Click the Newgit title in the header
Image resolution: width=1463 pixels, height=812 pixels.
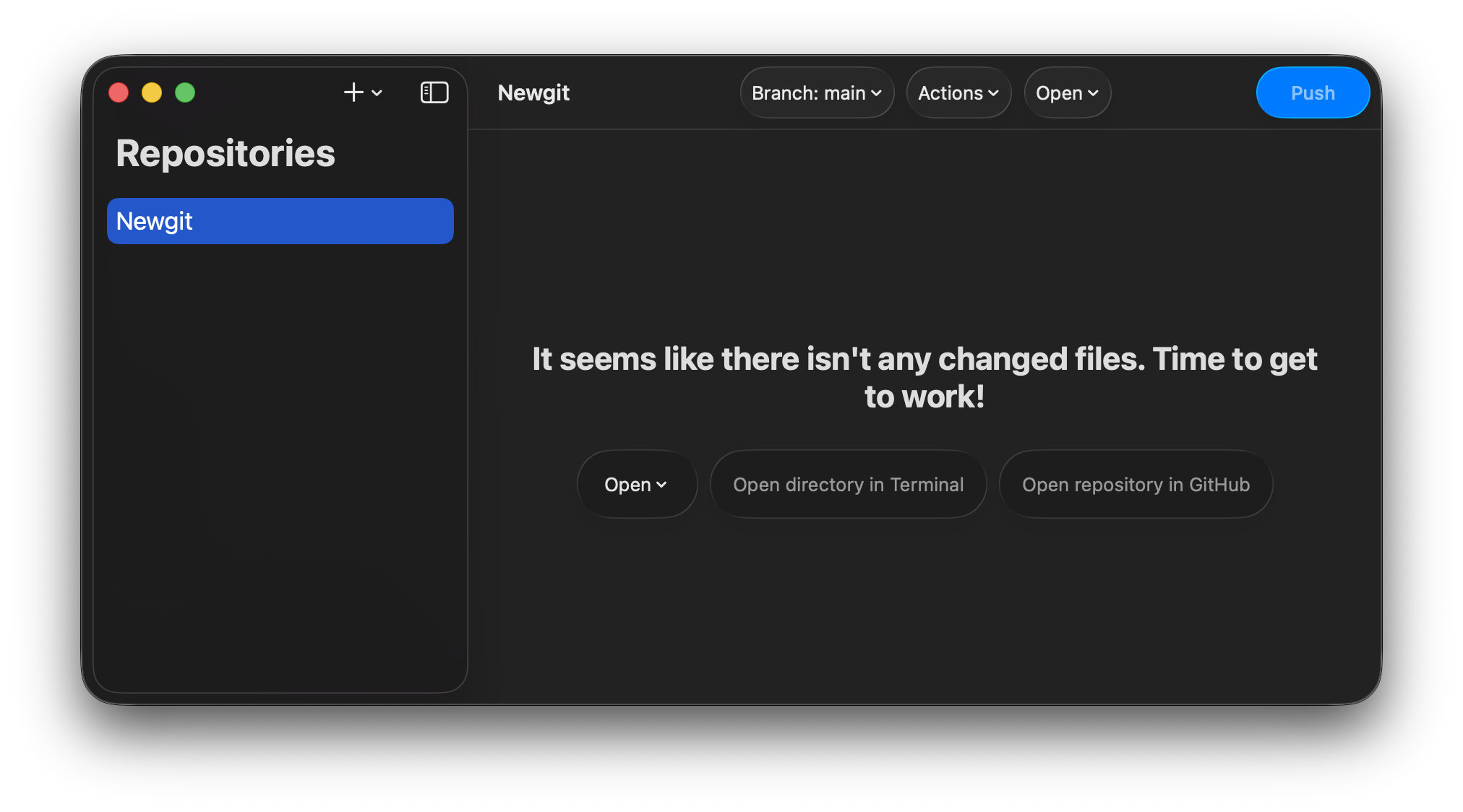533,92
